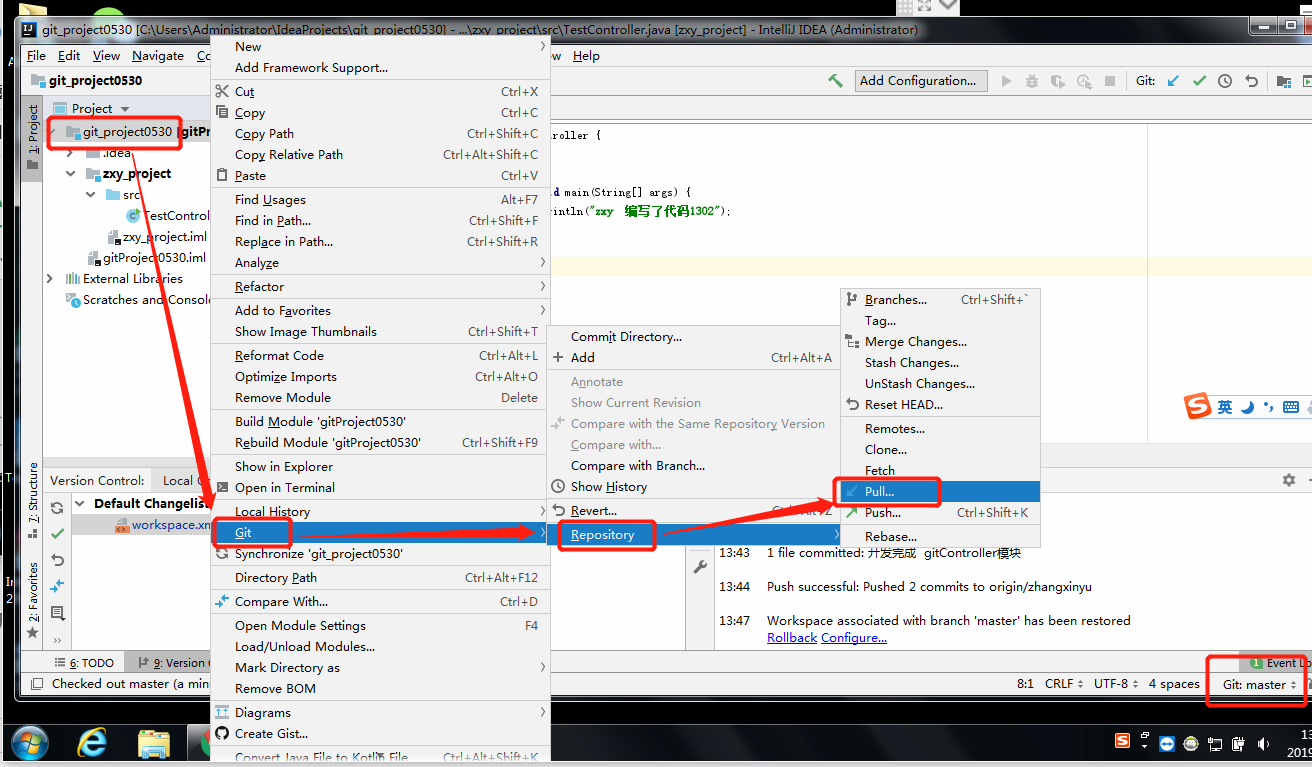The image size is (1312, 767).
Task: Click Commit Directory... in Git submenu
Action: [694, 337]
